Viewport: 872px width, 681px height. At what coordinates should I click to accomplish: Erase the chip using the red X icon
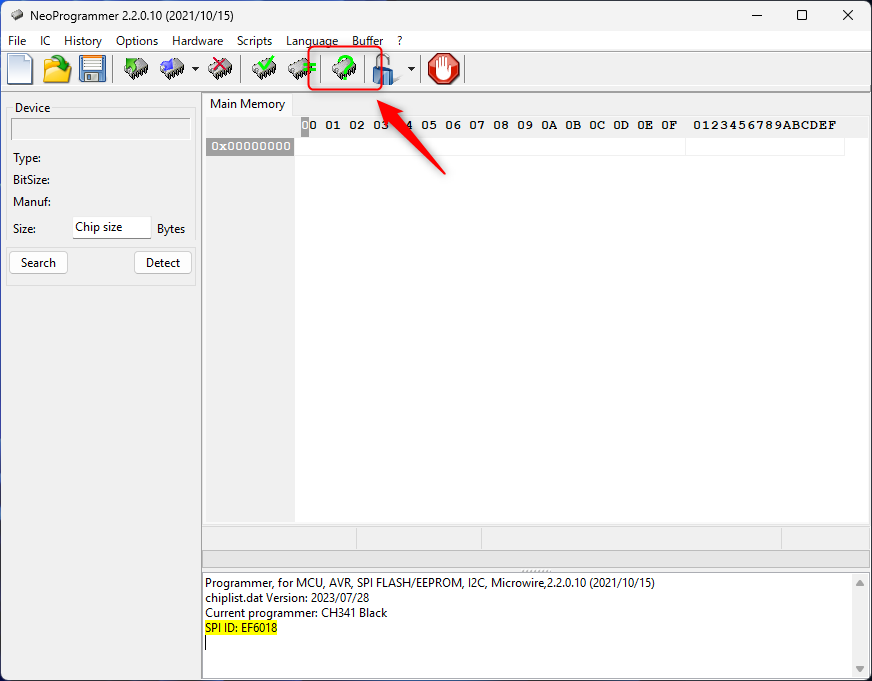pyautogui.click(x=220, y=69)
